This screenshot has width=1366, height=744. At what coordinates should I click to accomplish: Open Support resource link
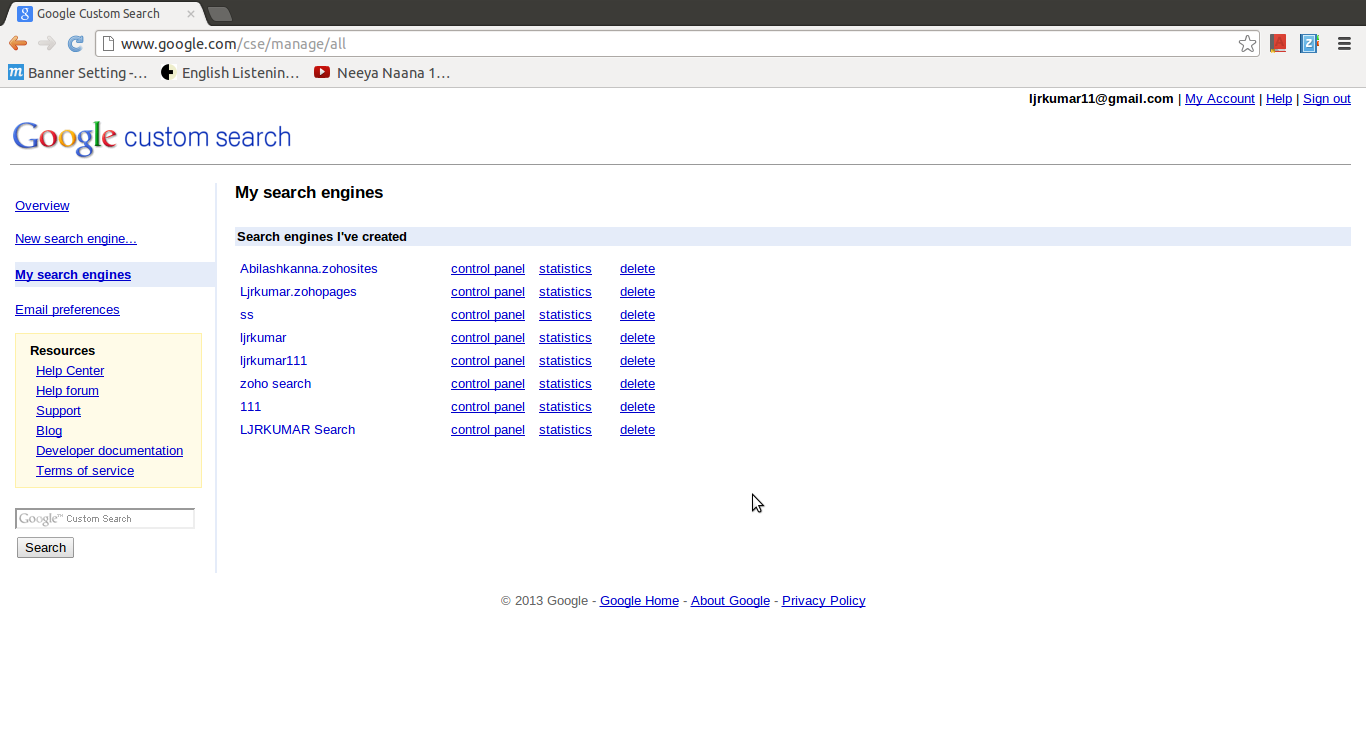click(58, 411)
